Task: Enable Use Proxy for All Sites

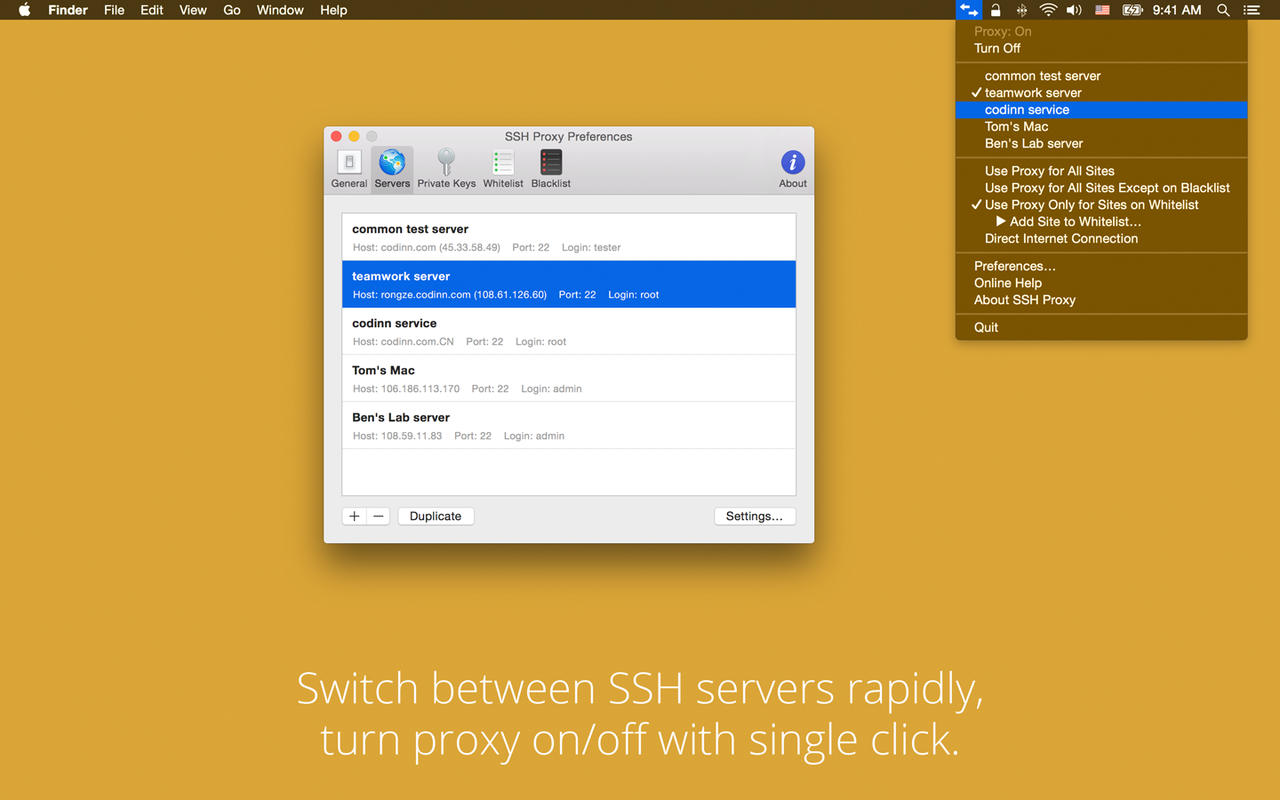Action: [x=1049, y=171]
